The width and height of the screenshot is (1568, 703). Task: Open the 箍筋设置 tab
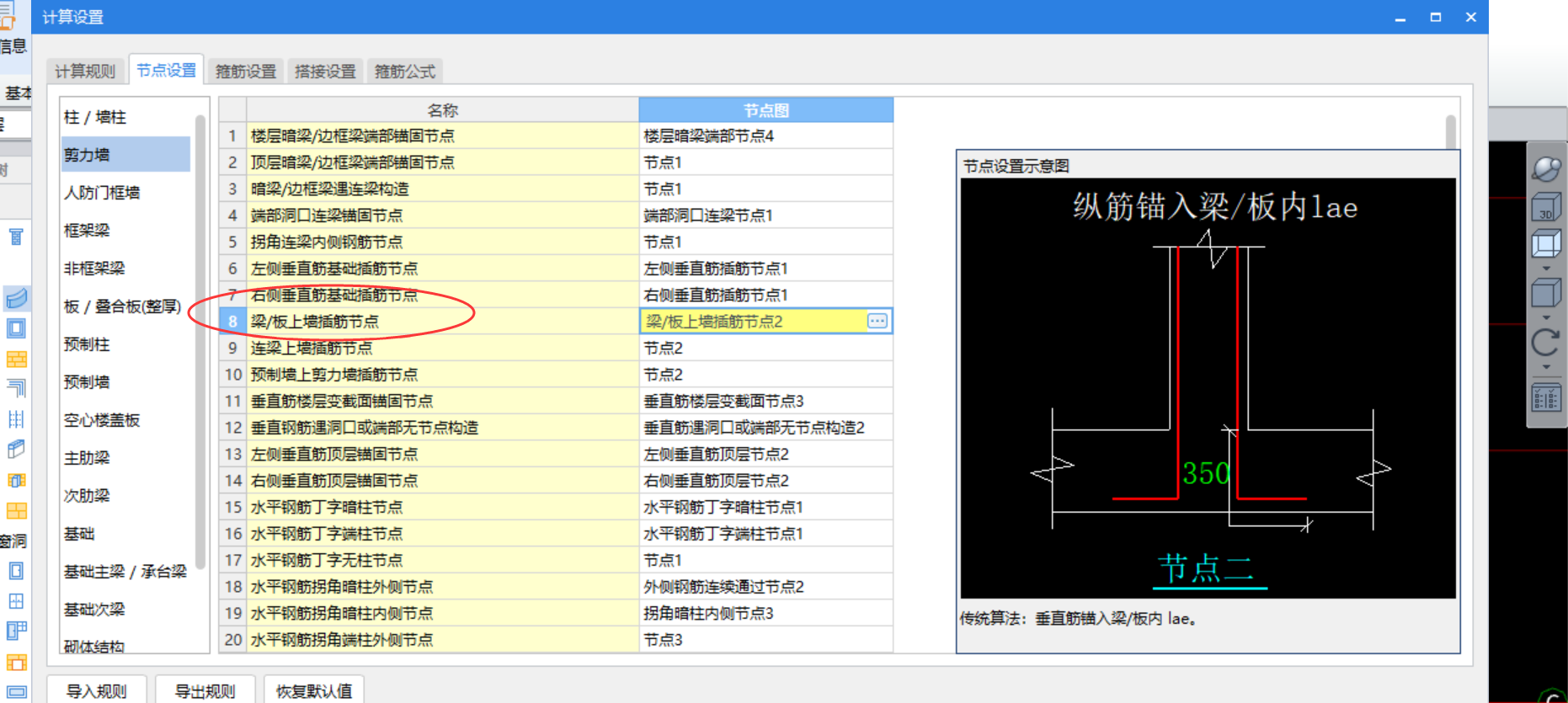click(246, 72)
